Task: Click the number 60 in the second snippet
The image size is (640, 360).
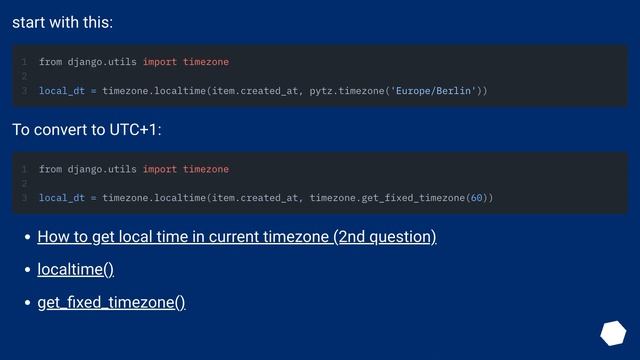Action: (476, 198)
